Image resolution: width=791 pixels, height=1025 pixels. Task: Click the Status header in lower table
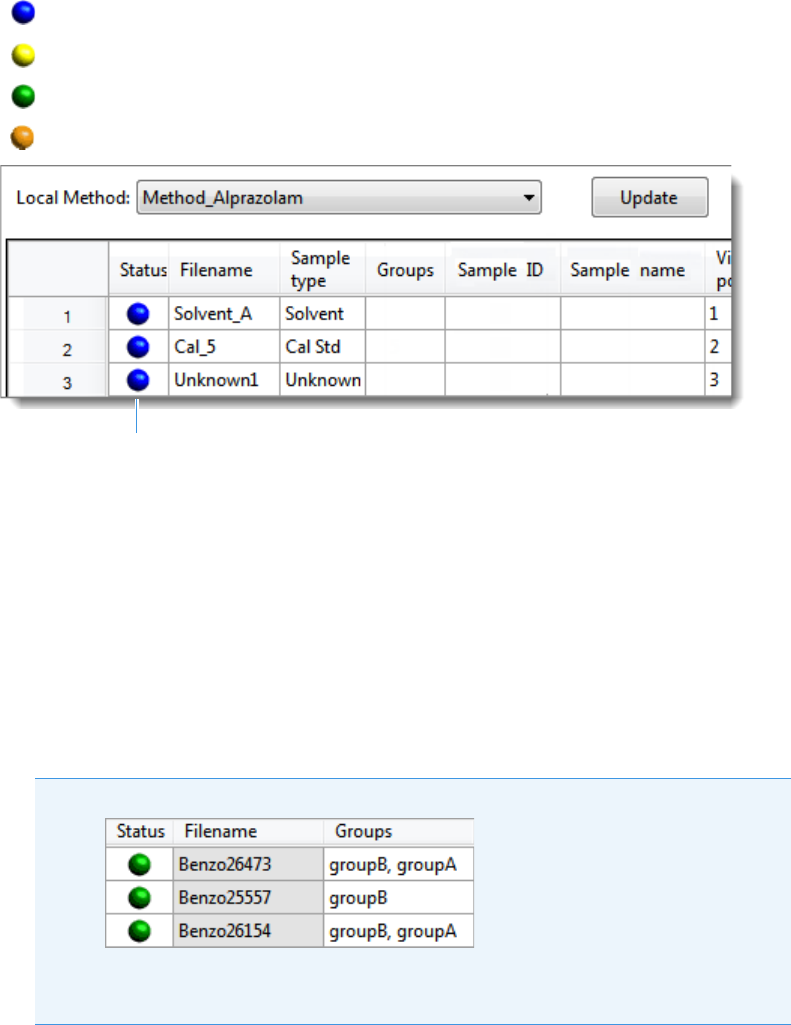pos(140,831)
